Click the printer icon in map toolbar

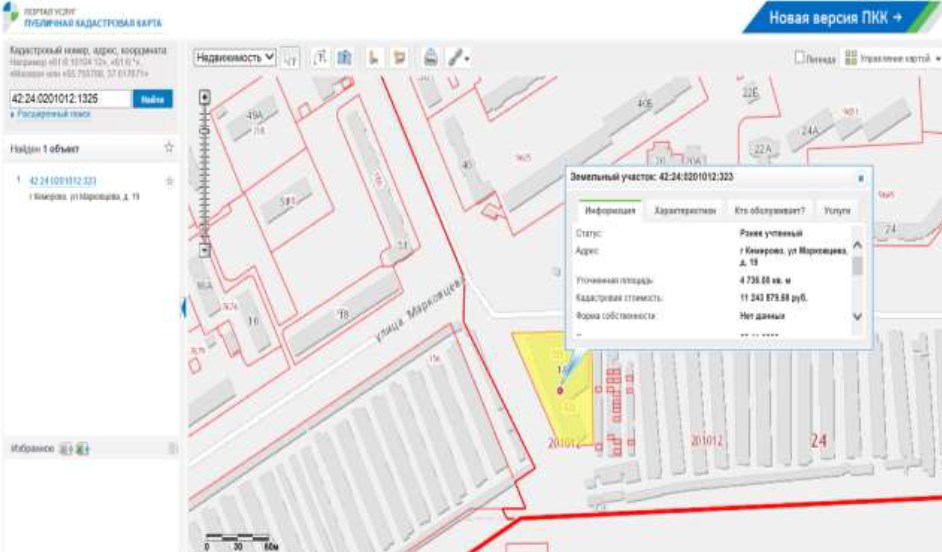pyautogui.click(x=430, y=58)
